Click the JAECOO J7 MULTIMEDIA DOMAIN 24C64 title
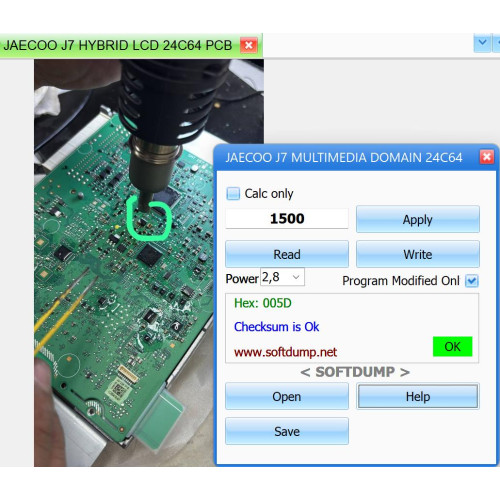Screen dimensions: 500x500 pyautogui.click(x=344, y=157)
